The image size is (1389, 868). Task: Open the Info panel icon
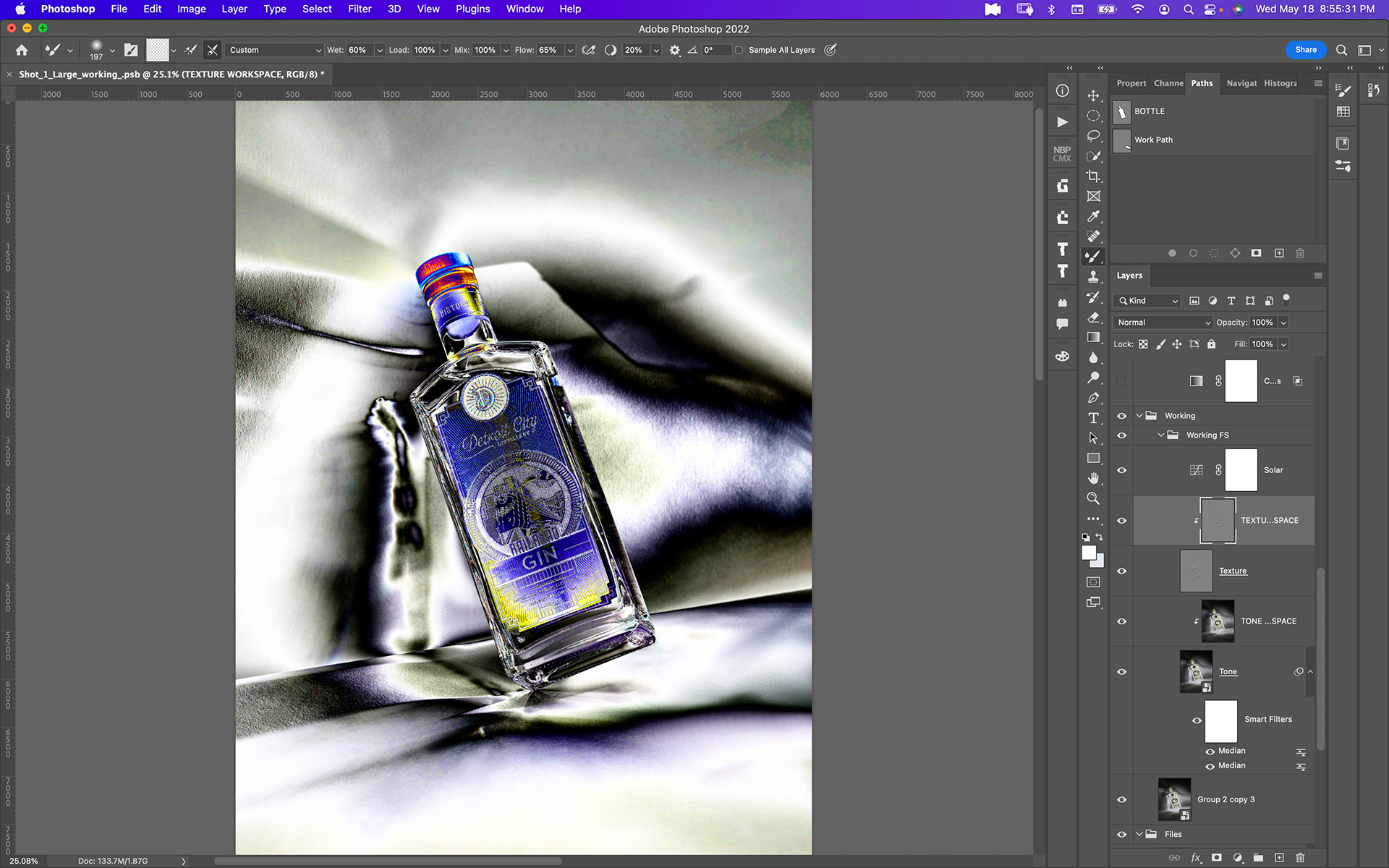(x=1062, y=90)
